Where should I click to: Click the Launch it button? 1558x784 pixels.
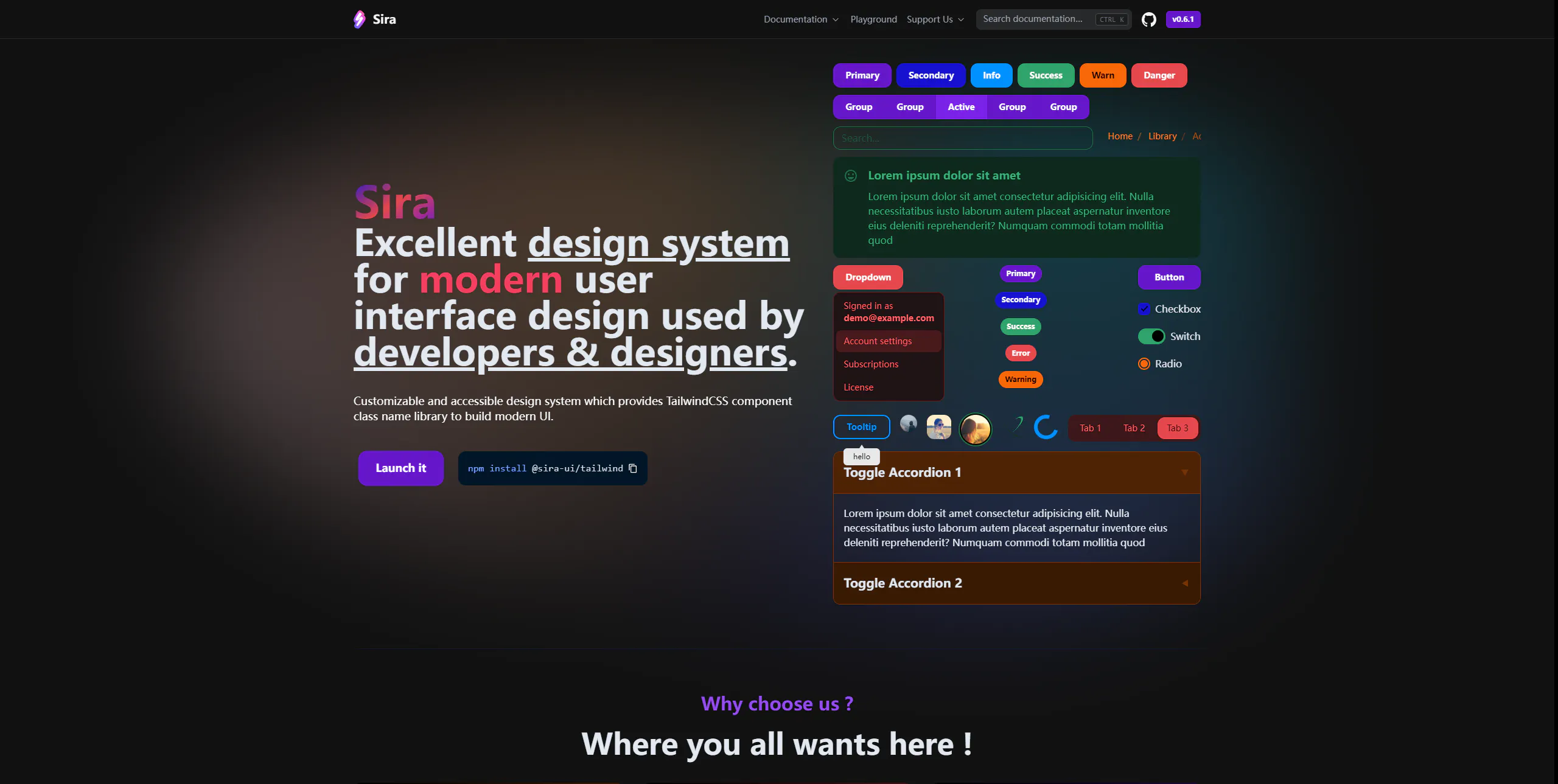point(400,468)
